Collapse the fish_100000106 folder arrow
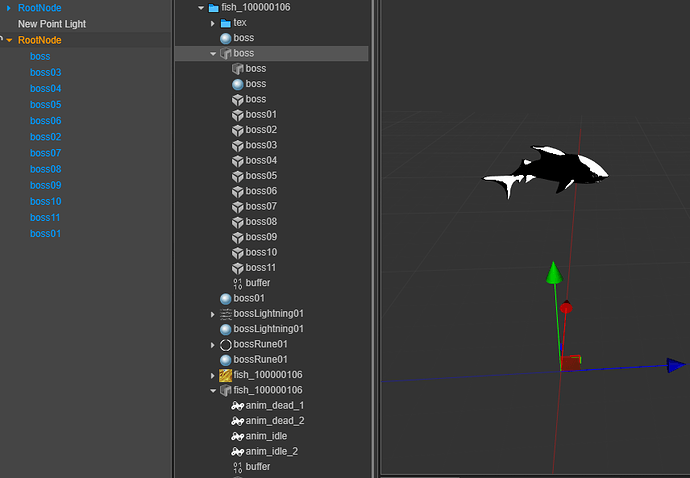 tap(201, 7)
